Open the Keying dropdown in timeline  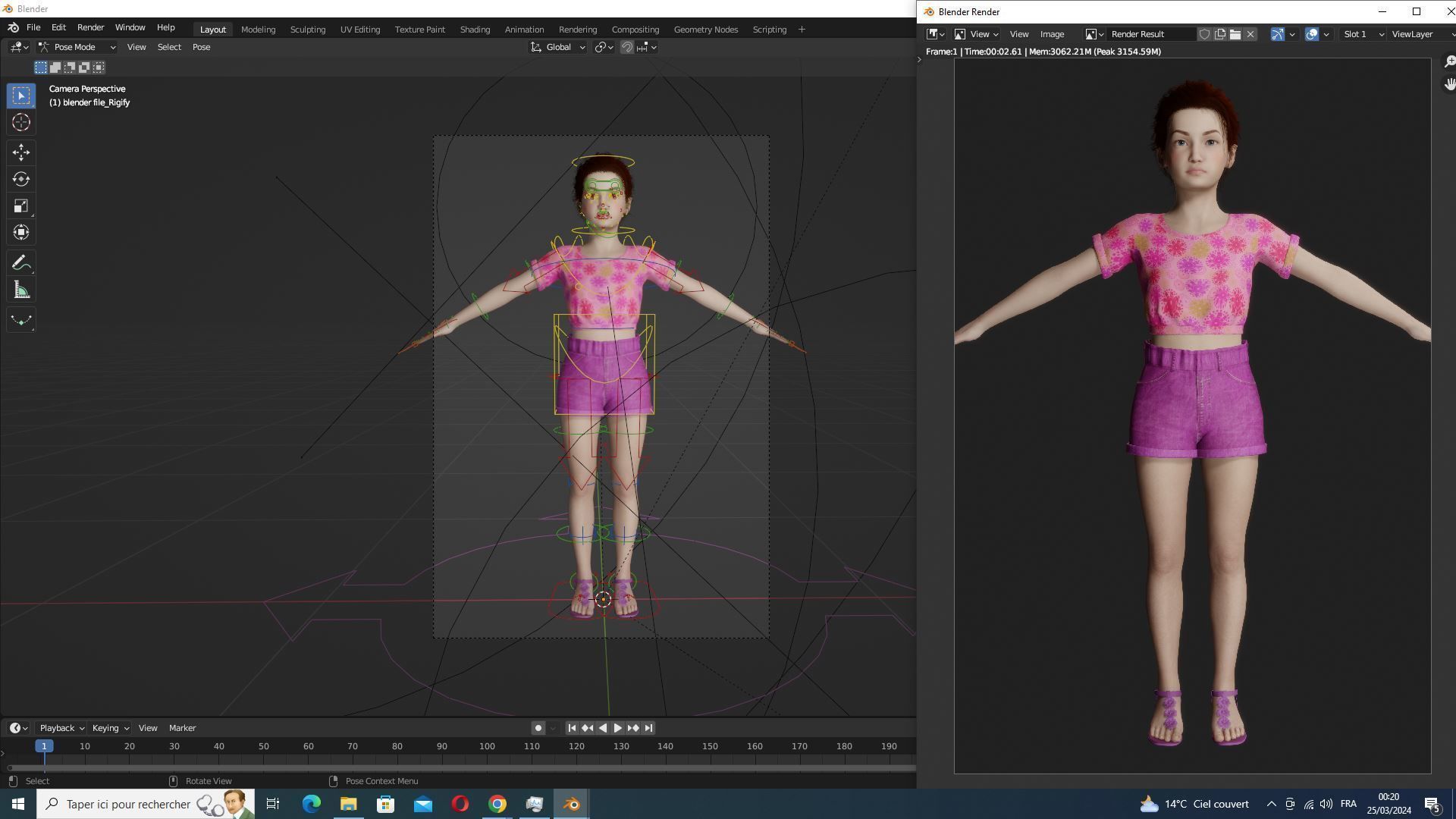click(110, 728)
